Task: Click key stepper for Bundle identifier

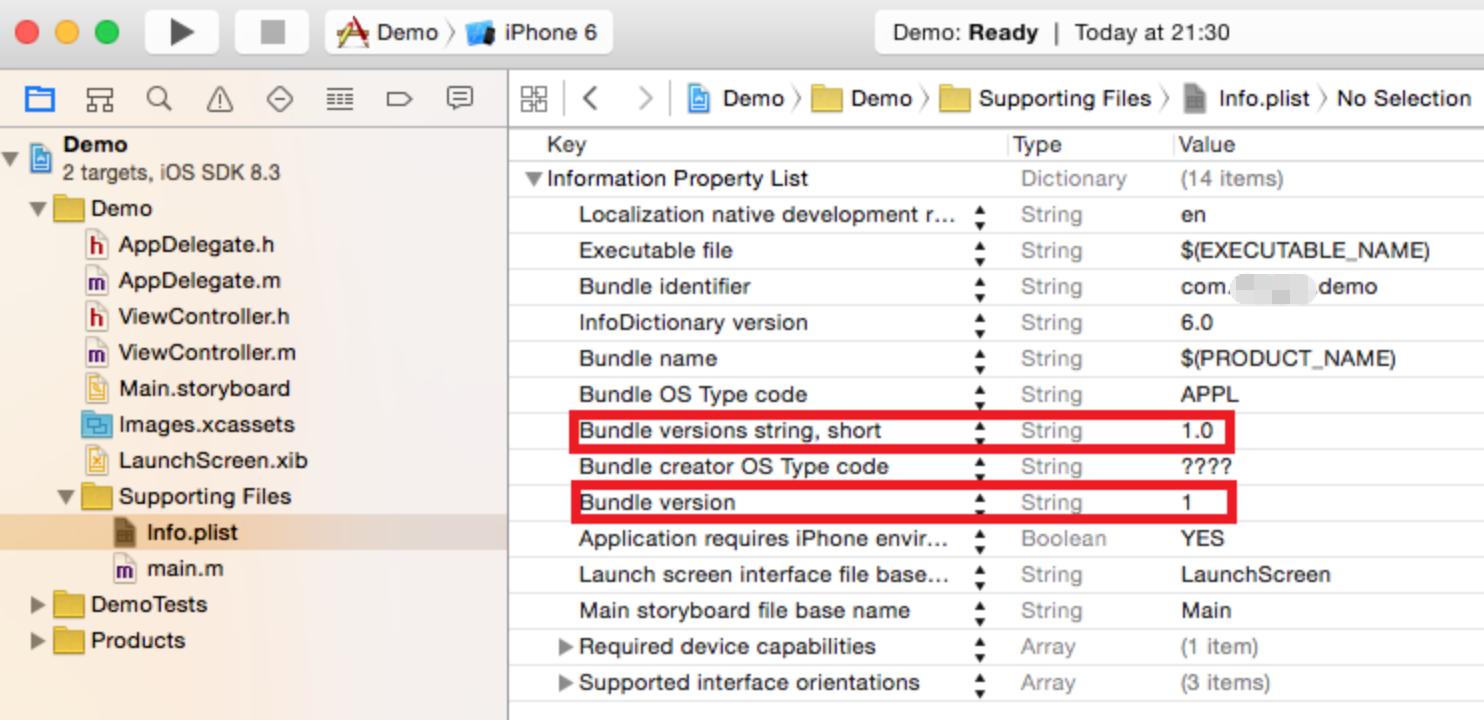Action: (980, 287)
